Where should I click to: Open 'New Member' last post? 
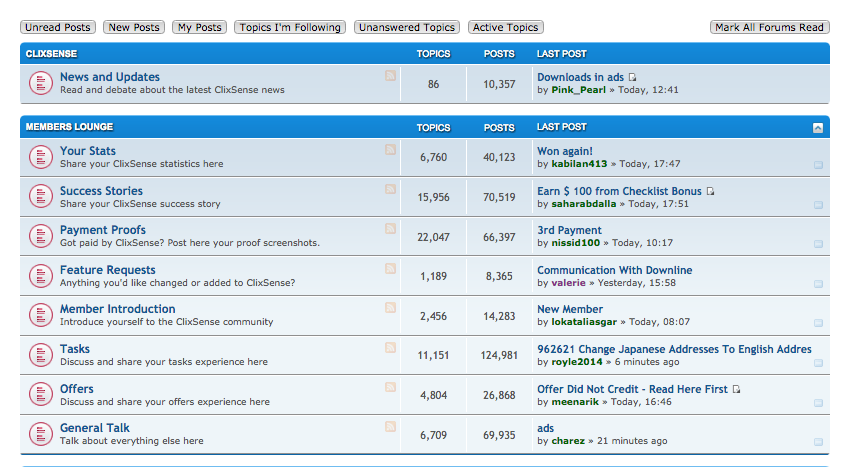tap(570, 309)
